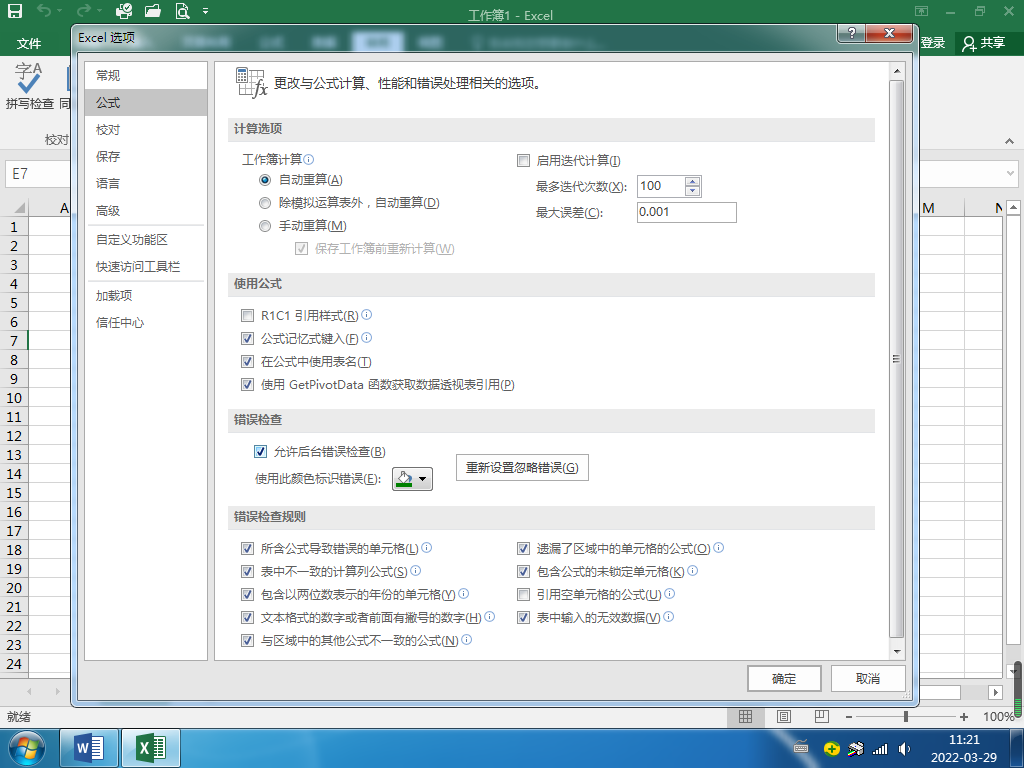Click info icon beside 包含以两位数表示的年份的单元格
Screen dimensions: 1024x768
tap(464, 593)
